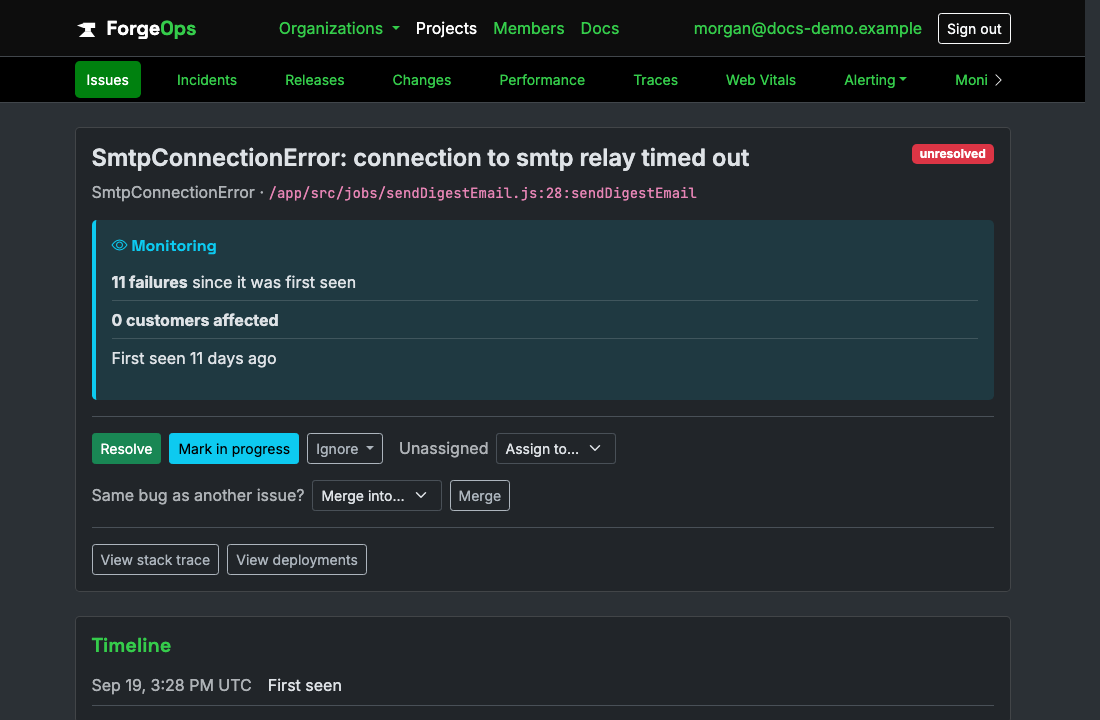The width and height of the screenshot is (1100, 720).
Task: Click the sendDigestEmail.js file path
Action: (x=483, y=193)
